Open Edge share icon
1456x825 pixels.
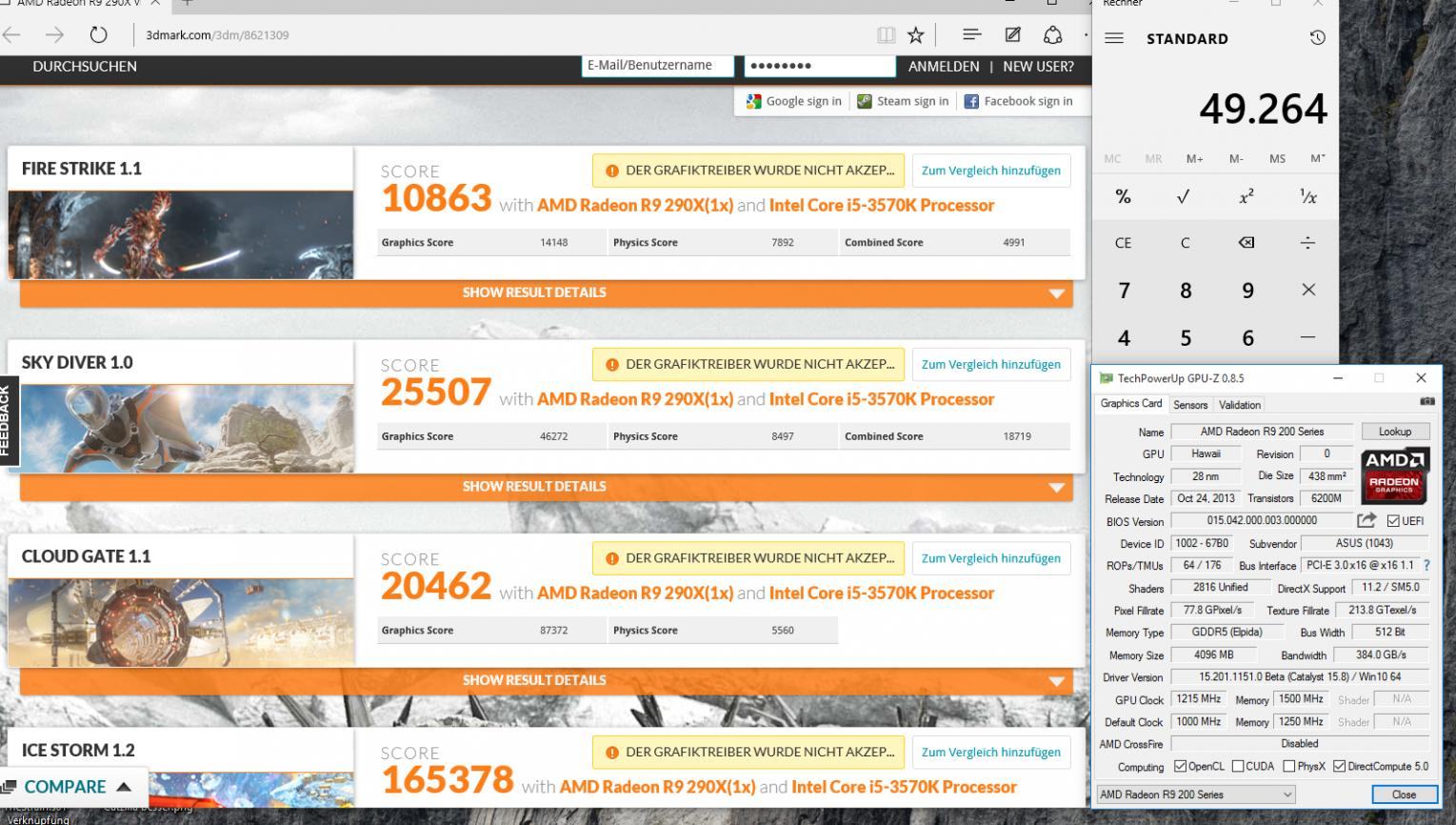tap(1052, 35)
